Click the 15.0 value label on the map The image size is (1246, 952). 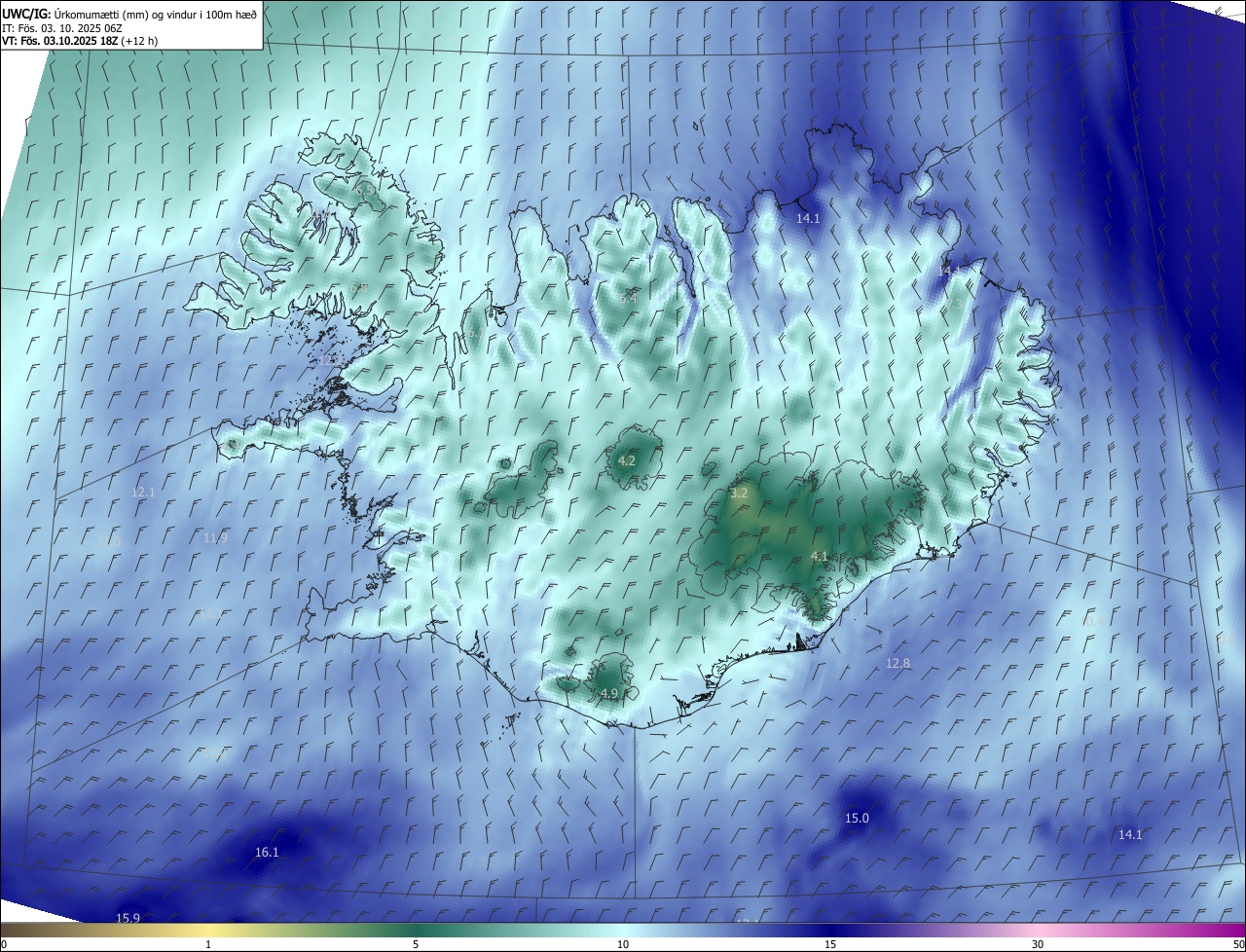857,818
